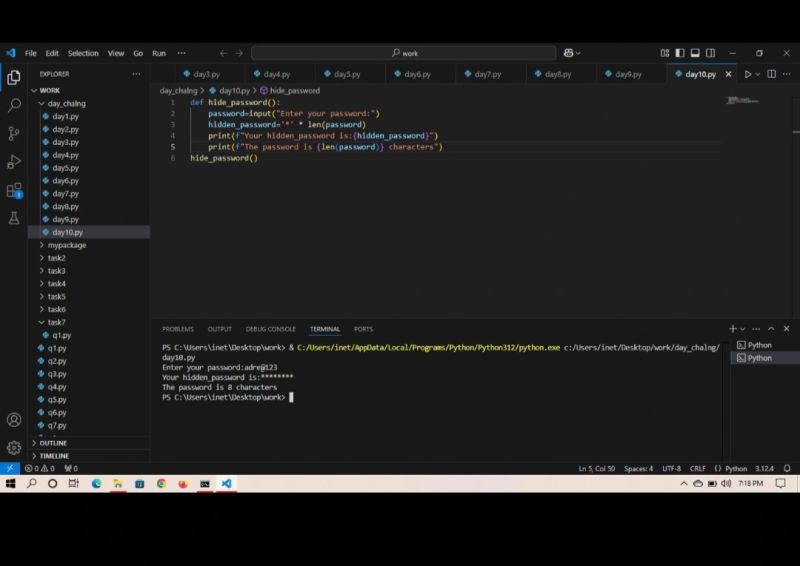Split the editor right
Screen dimensions: 800x566
coord(771,74)
